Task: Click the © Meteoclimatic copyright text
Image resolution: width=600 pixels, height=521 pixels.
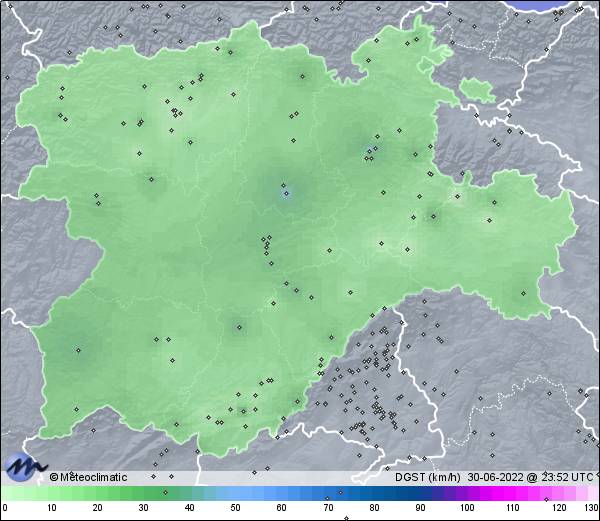Action: (x=88, y=477)
